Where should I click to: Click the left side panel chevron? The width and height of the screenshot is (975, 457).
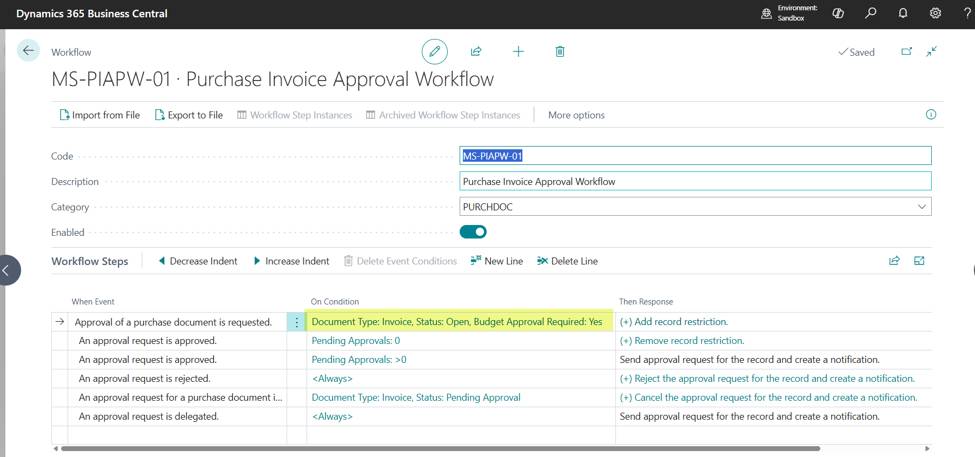click(7, 270)
